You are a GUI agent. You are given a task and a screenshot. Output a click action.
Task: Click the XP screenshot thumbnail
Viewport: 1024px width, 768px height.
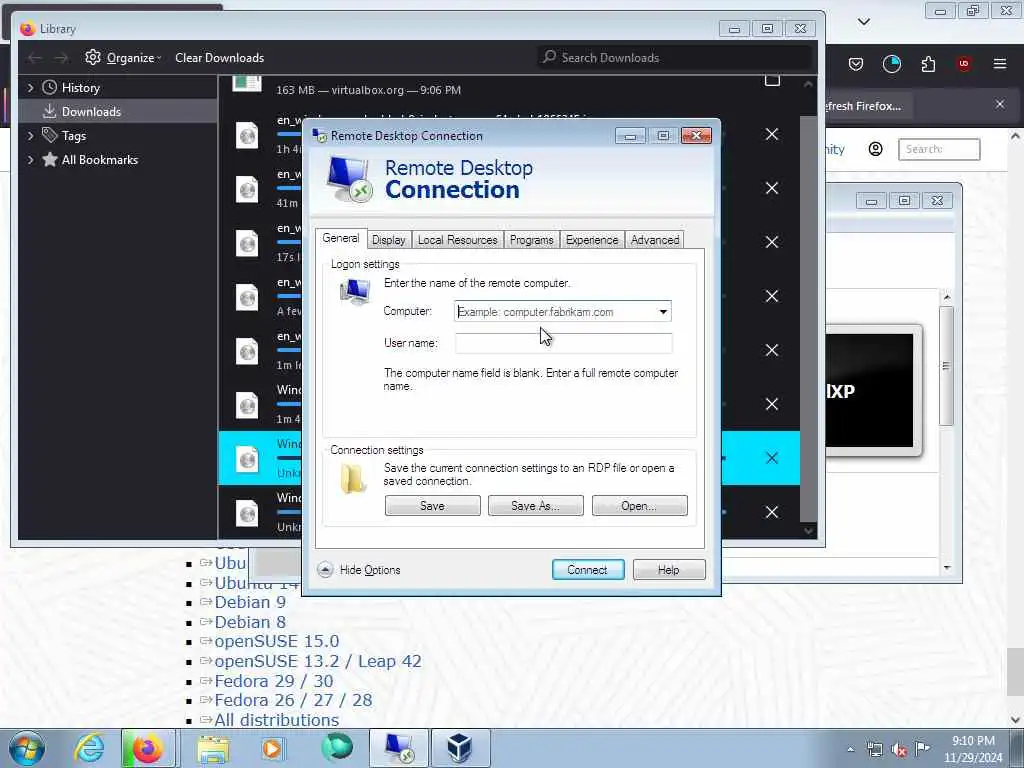[x=873, y=390]
